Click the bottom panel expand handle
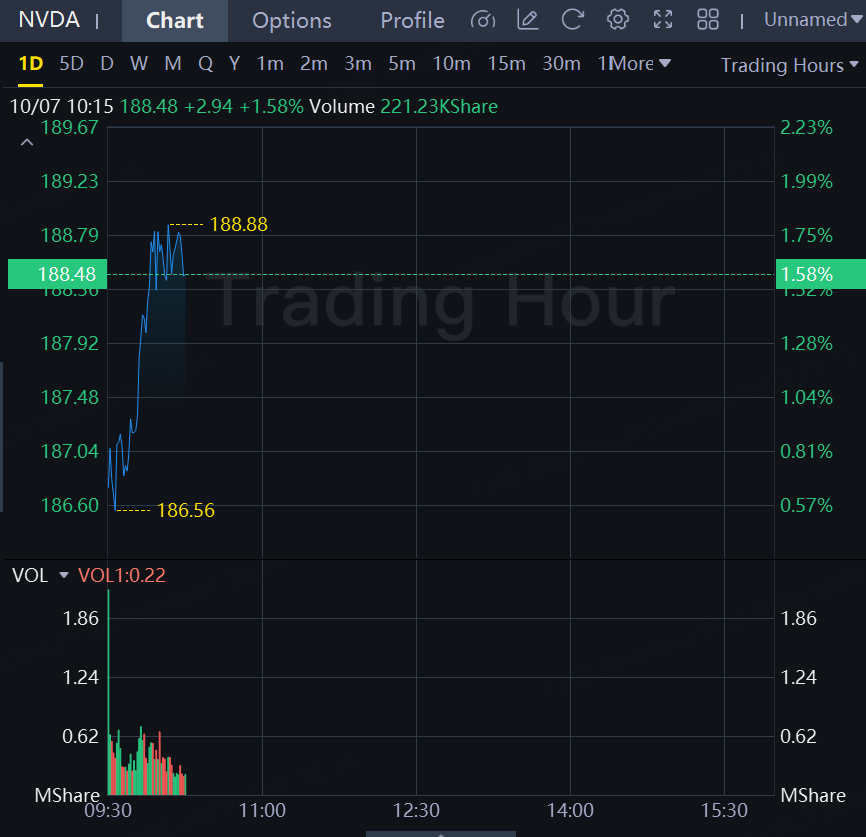Screen dimensions: 866x837 pyautogui.click(x=441, y=834)
